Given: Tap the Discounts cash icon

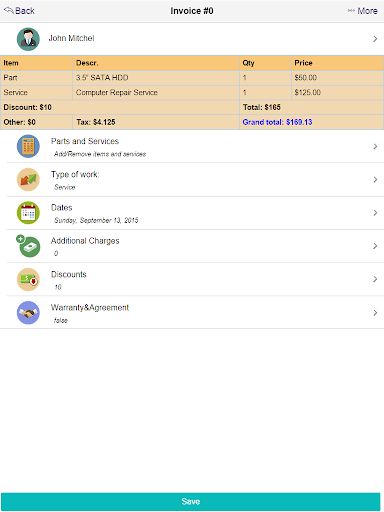Looking at the screenshot, I should point(28,279).
